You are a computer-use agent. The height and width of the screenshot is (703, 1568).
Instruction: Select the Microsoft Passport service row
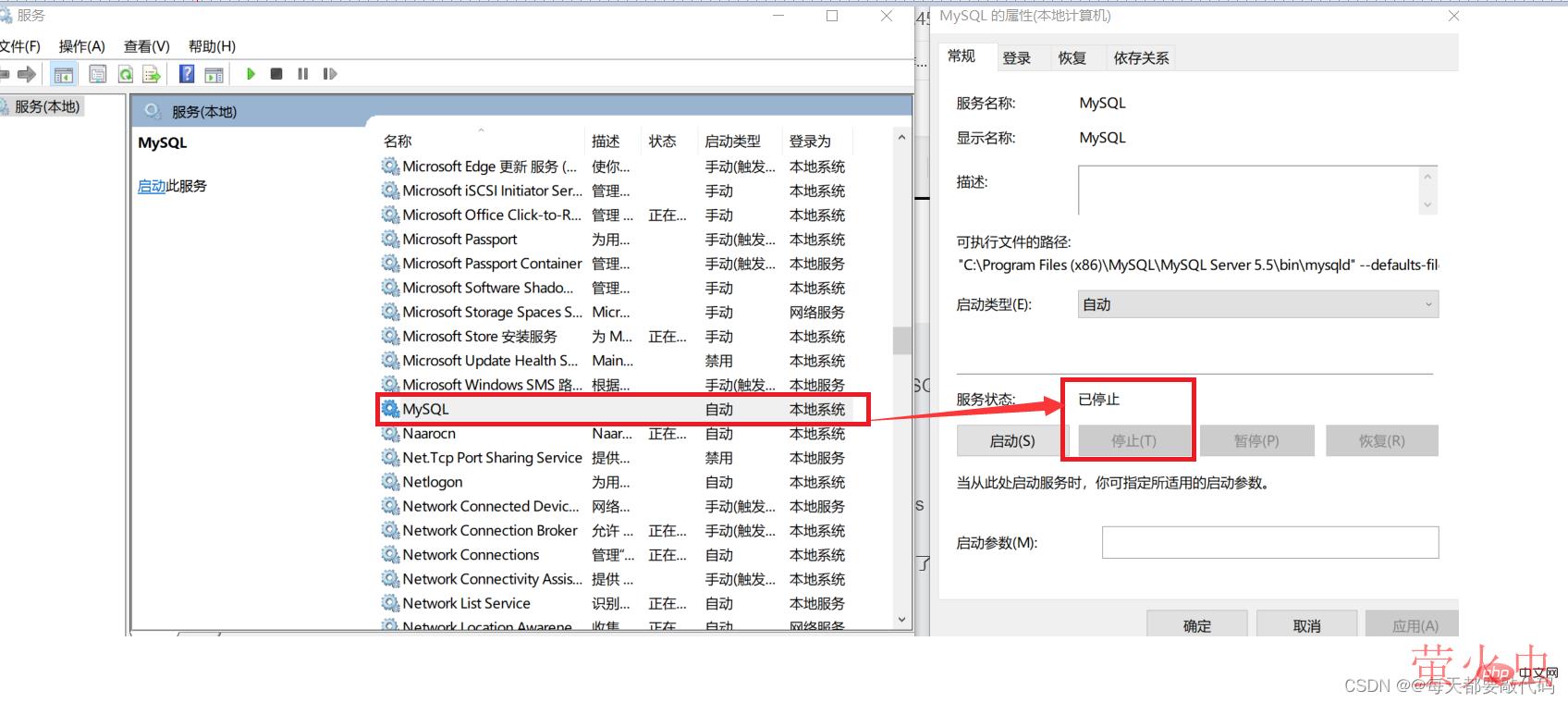pyautogui.click(x=615, y=240)
